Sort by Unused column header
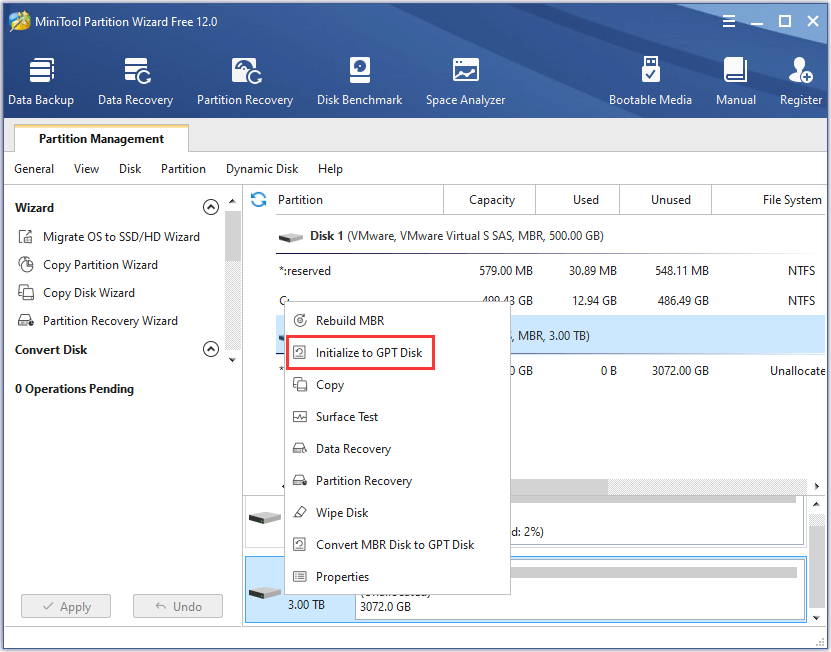The width and height of the screenshot is (831, 652). click(666, 200)
